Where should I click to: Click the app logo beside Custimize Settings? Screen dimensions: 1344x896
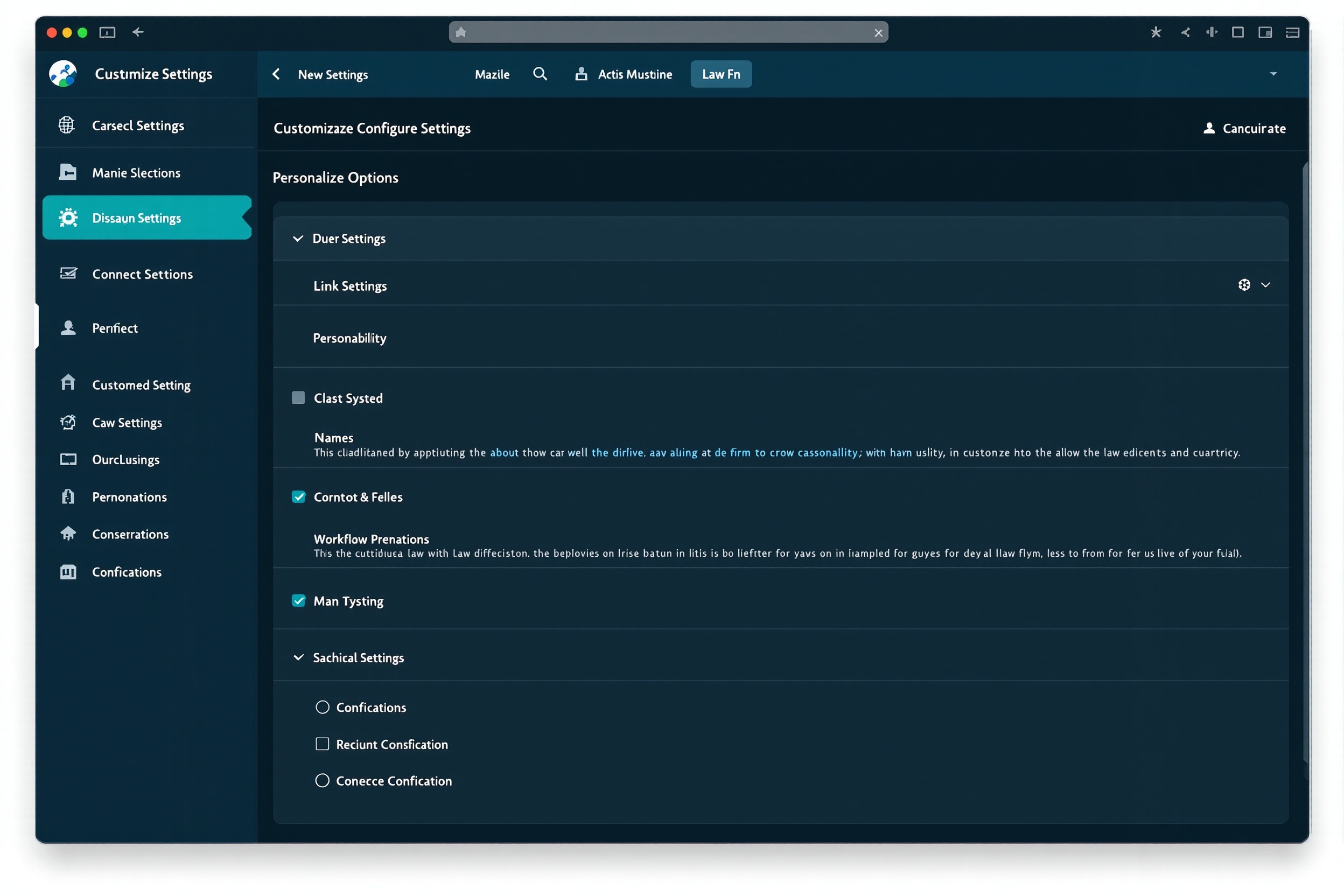[x=63, y=74]
